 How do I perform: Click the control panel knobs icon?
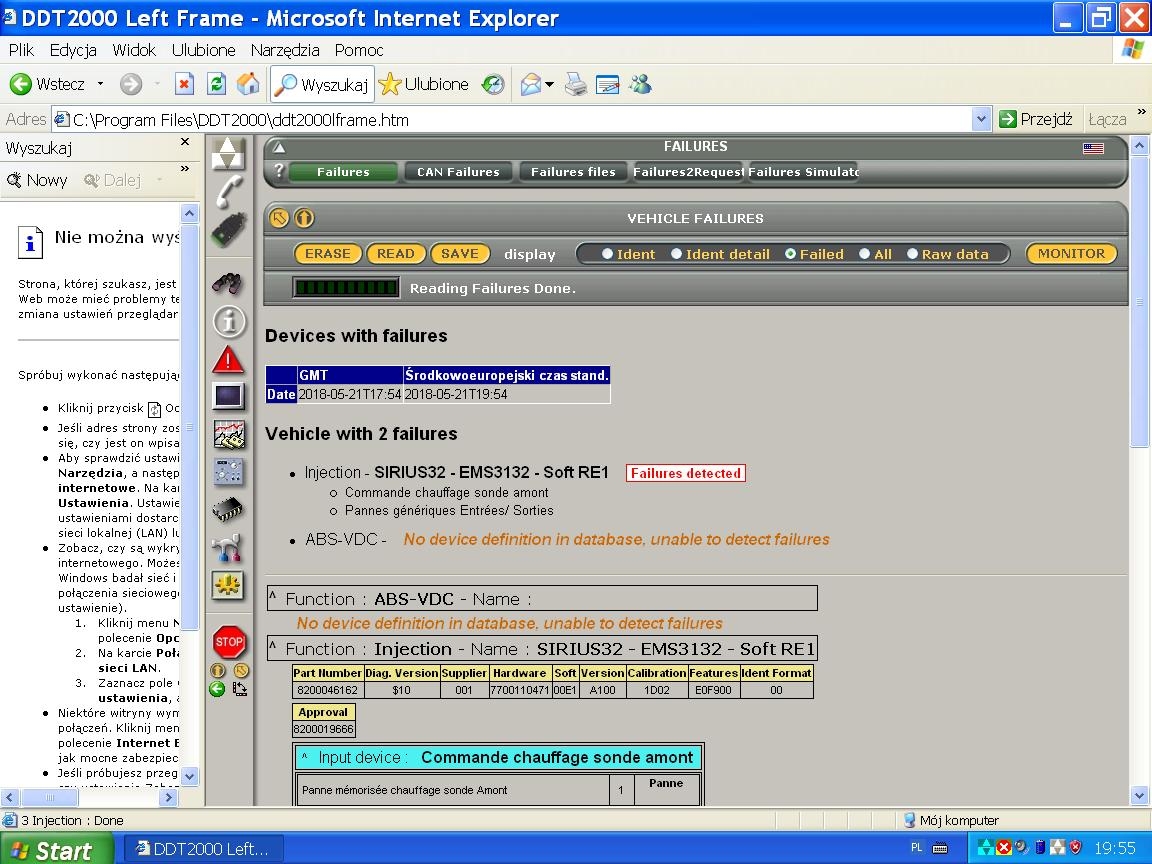(x=228, y=472)
